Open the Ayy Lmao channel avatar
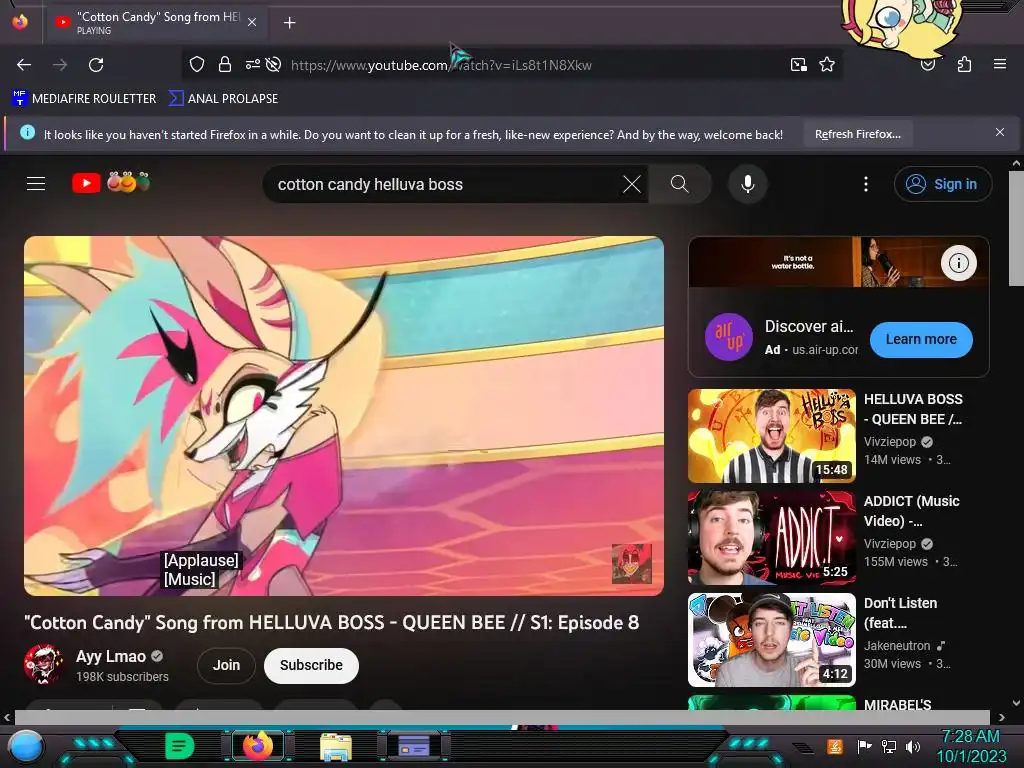 [x=43, y=665]
